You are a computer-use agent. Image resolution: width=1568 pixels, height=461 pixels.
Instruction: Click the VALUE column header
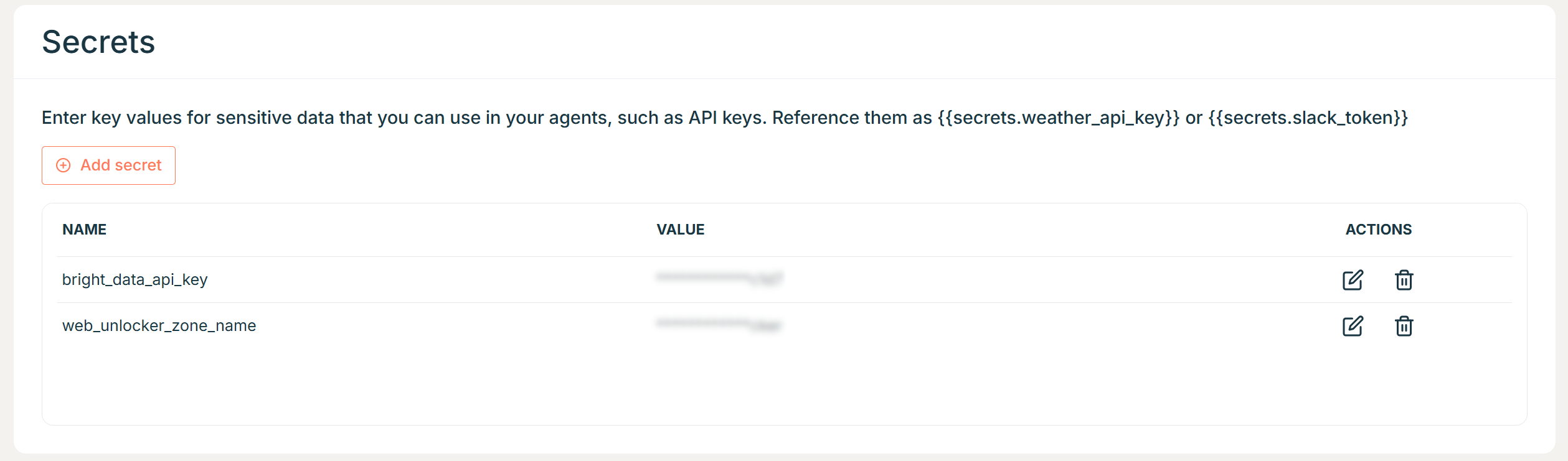680,229
